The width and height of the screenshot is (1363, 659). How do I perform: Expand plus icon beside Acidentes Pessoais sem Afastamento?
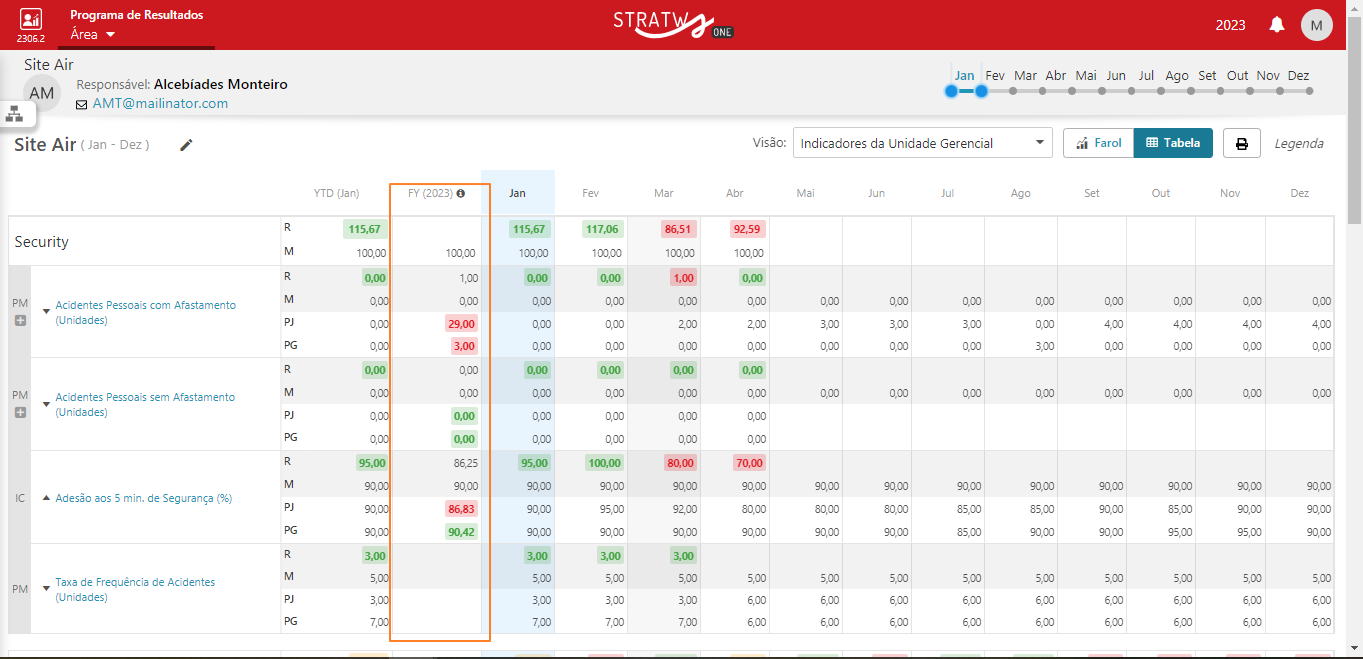coord(20,412)
